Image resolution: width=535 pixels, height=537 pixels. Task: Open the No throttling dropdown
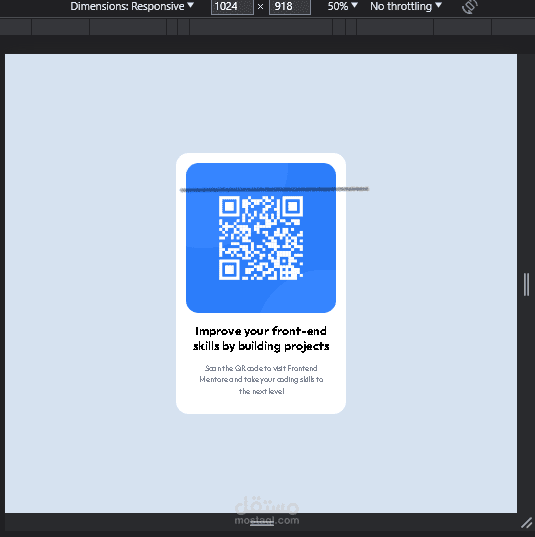[x=406, y=6]
